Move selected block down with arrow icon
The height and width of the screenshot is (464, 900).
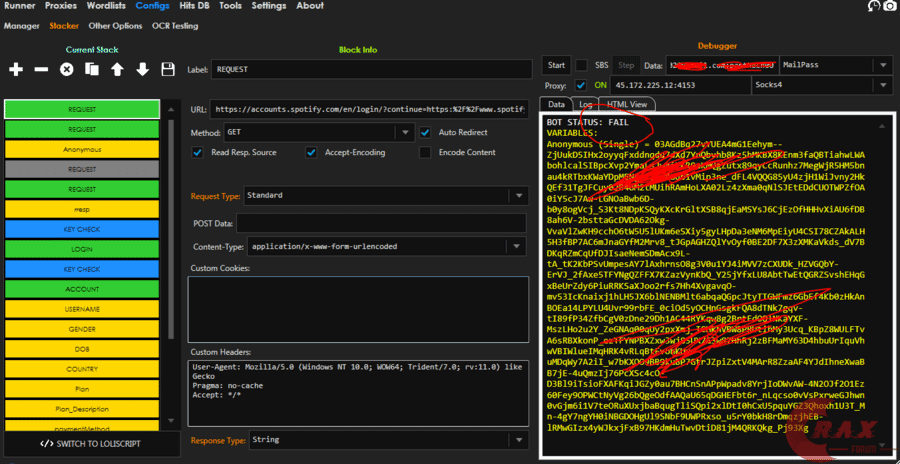coord(142,69)
